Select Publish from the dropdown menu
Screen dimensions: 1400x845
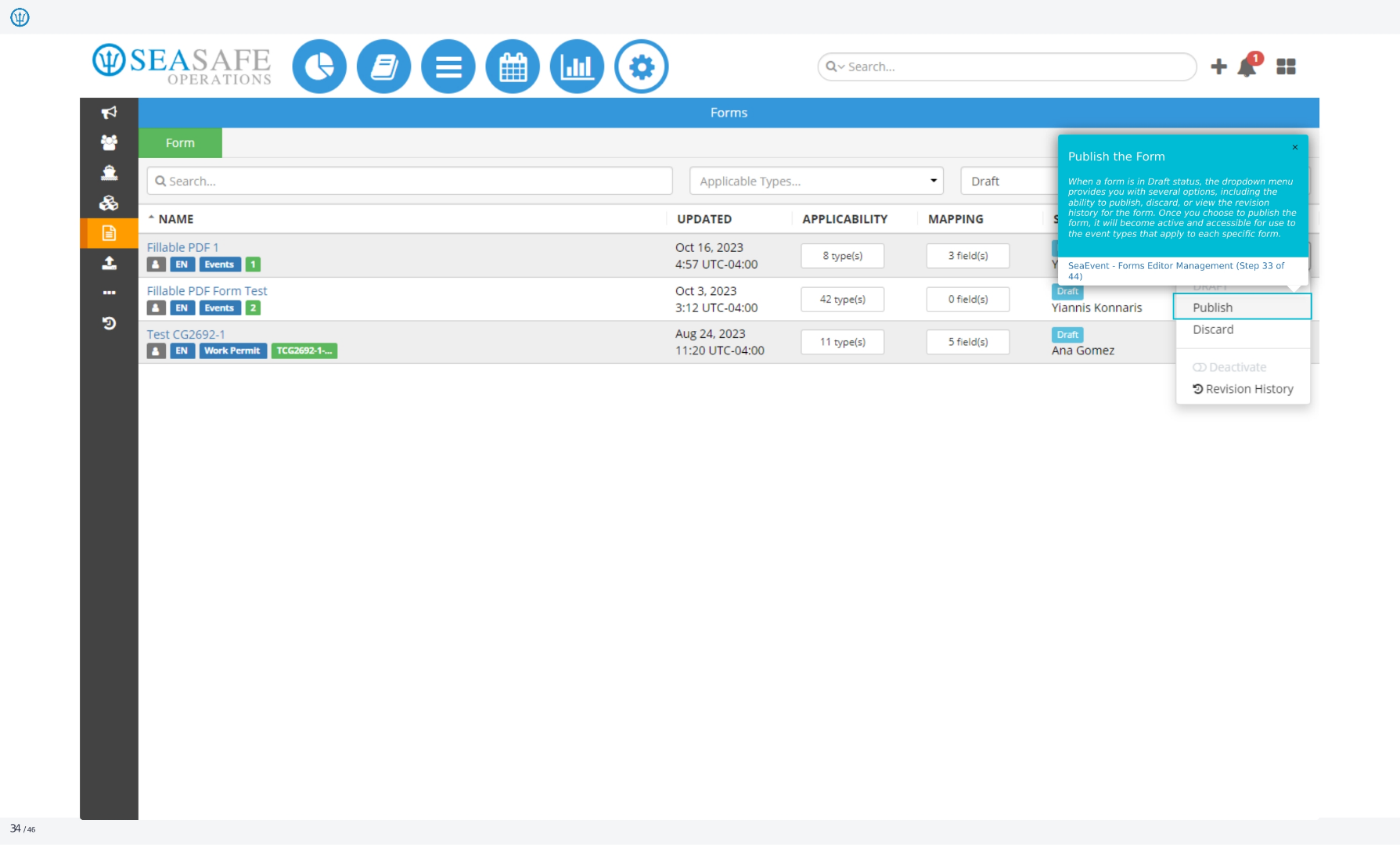1243,307
